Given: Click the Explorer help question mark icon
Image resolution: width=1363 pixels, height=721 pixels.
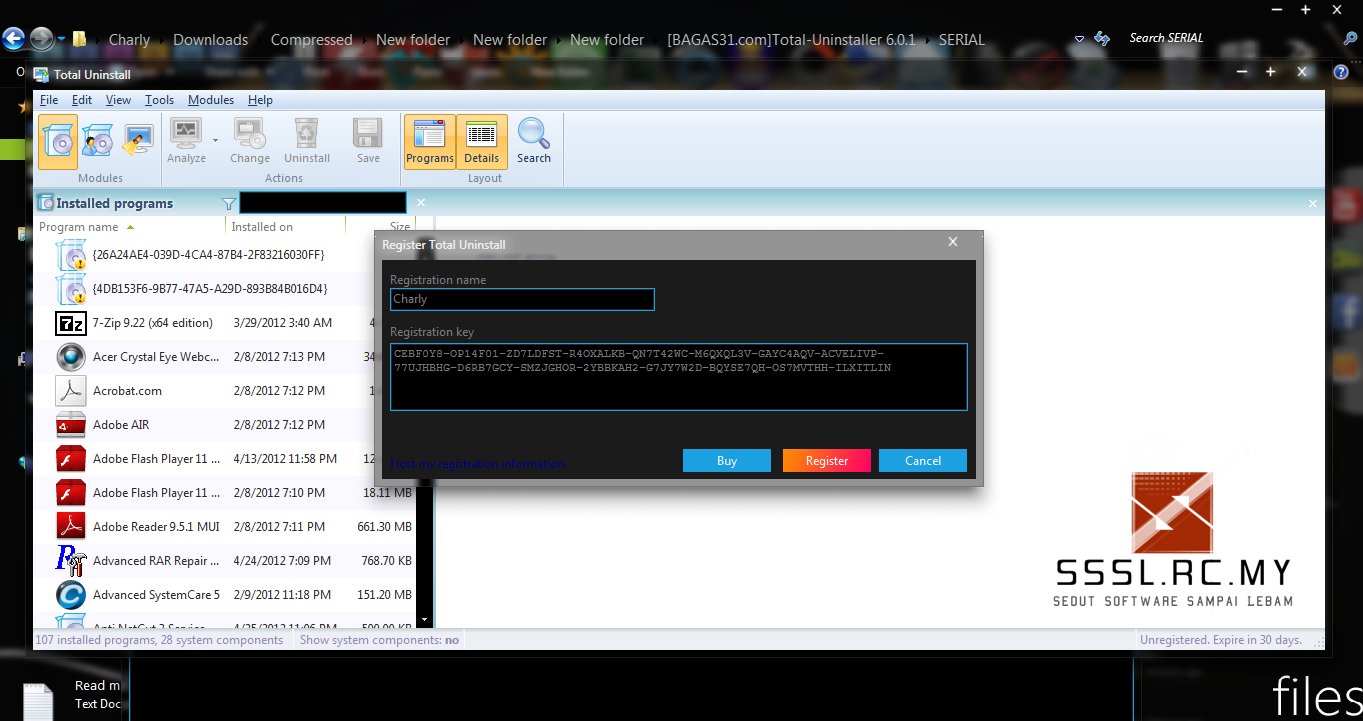Looking at the screenshot, I should click(x=1341, y=72).
